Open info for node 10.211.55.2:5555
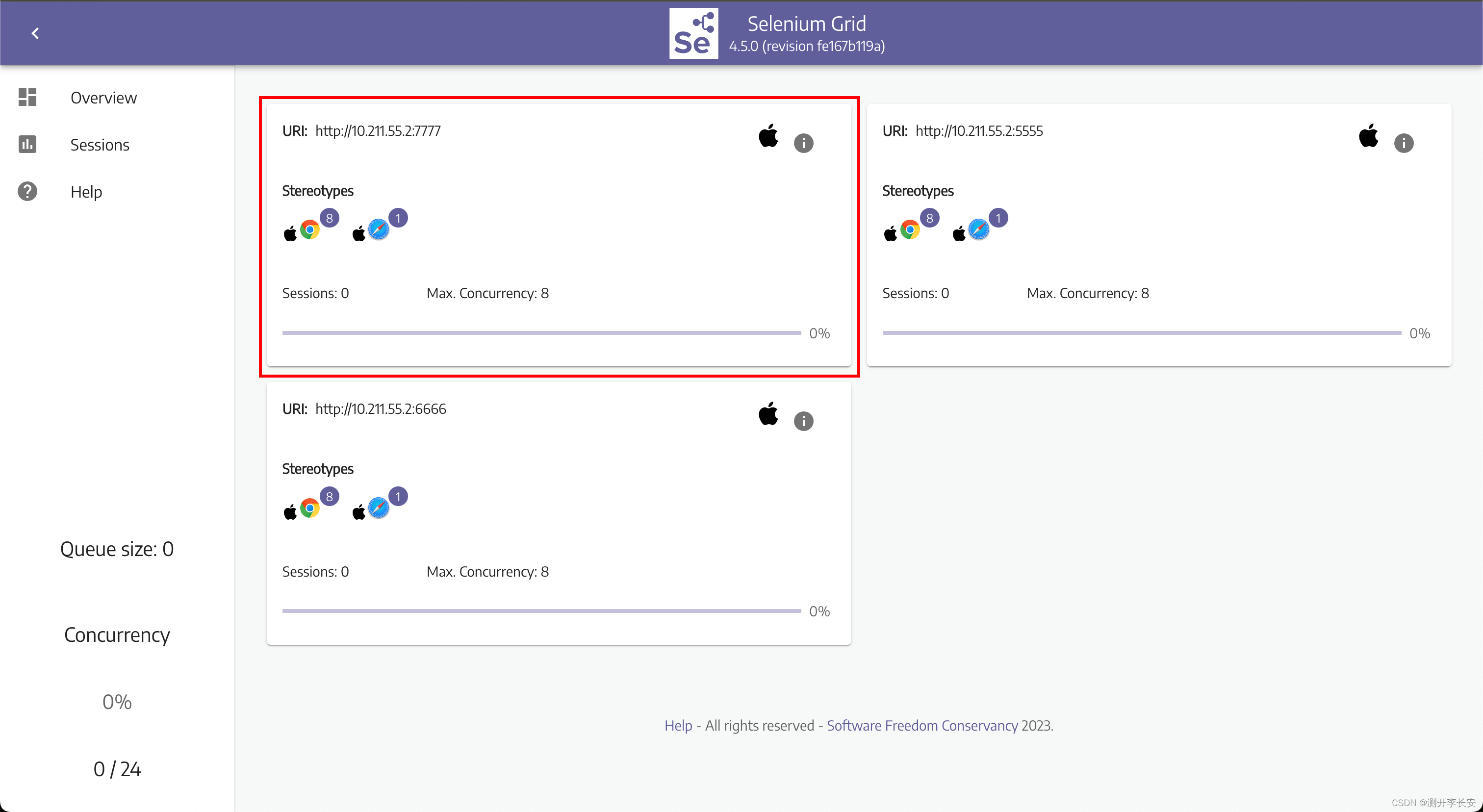 (x=1404, y=143)
